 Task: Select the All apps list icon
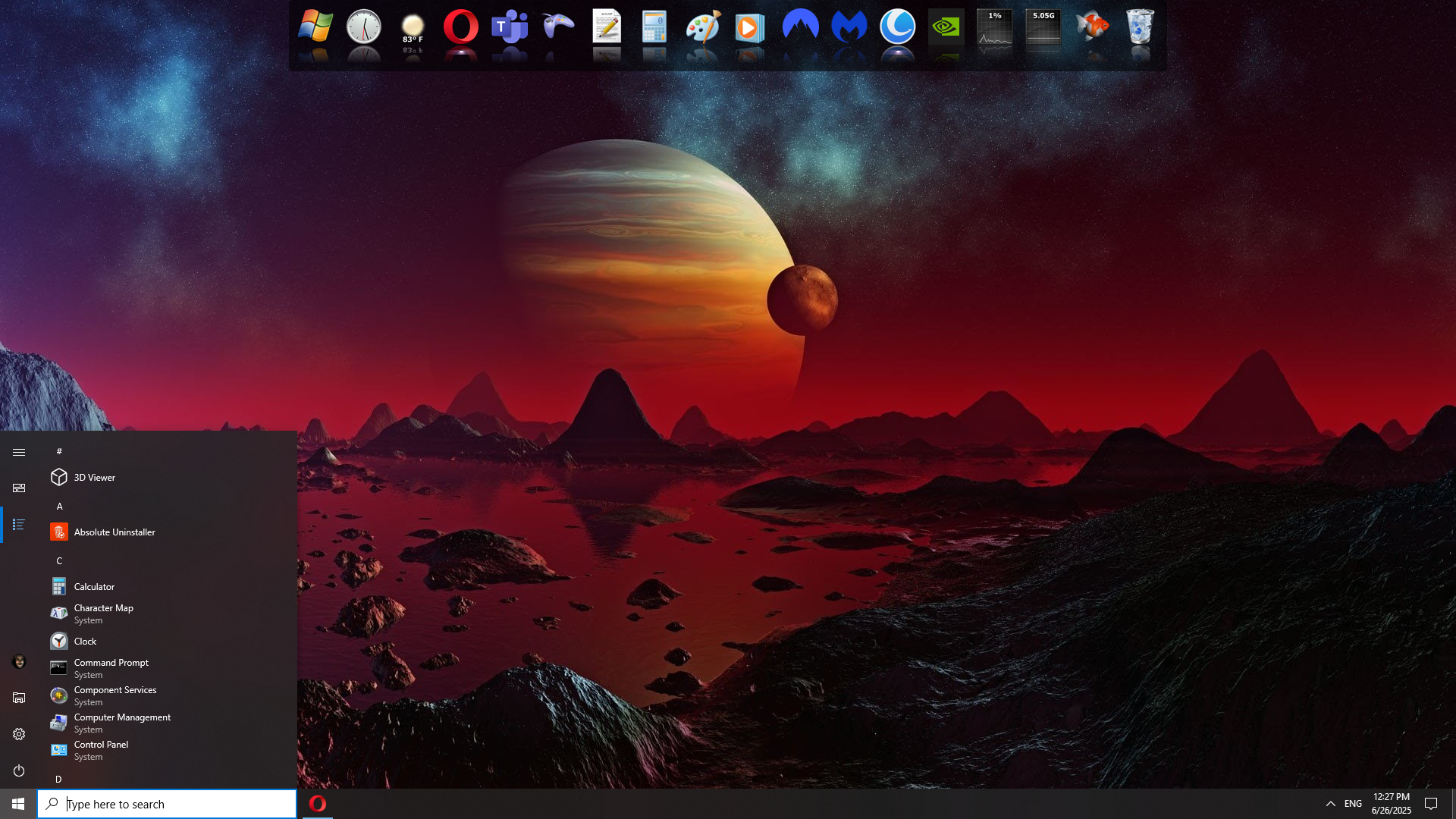pyautogui.click(x=19, y=524)
